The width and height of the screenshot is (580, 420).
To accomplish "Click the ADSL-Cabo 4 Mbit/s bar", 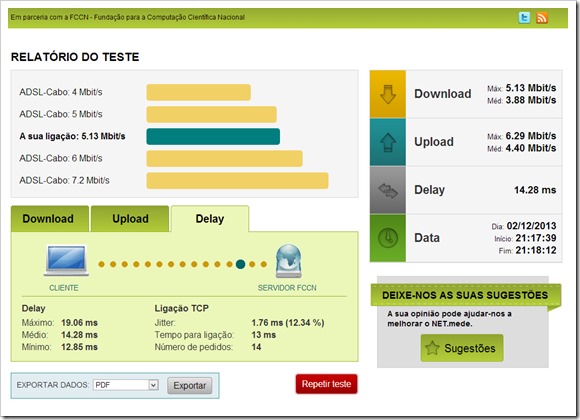I will pos(199,93).
